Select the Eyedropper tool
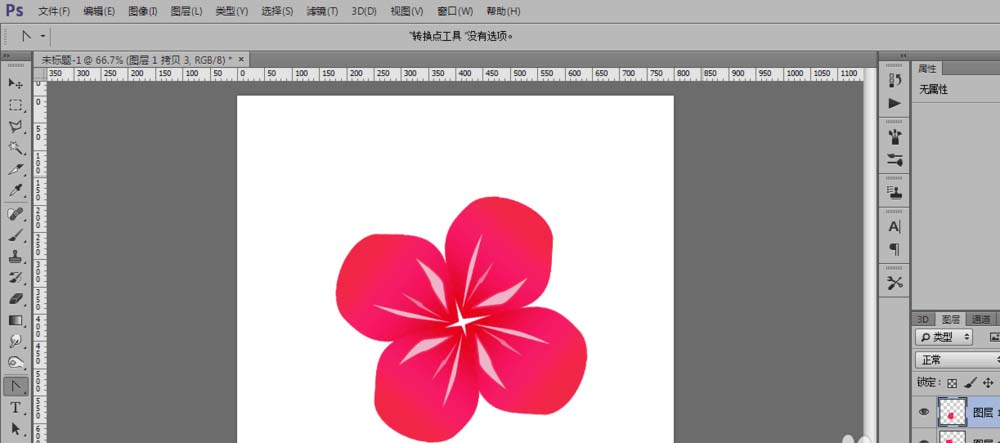The width and height of the screenshot is (1000, 443). (15, 191)
